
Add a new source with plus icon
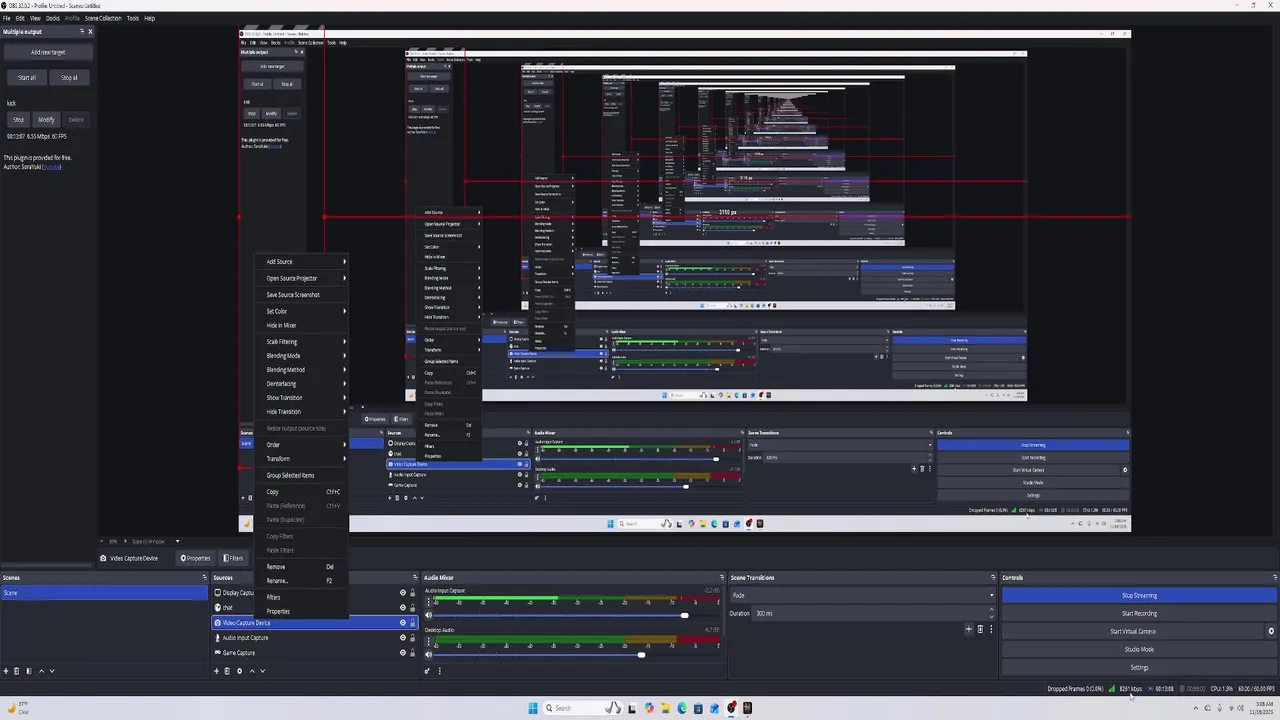pos(216,671)
